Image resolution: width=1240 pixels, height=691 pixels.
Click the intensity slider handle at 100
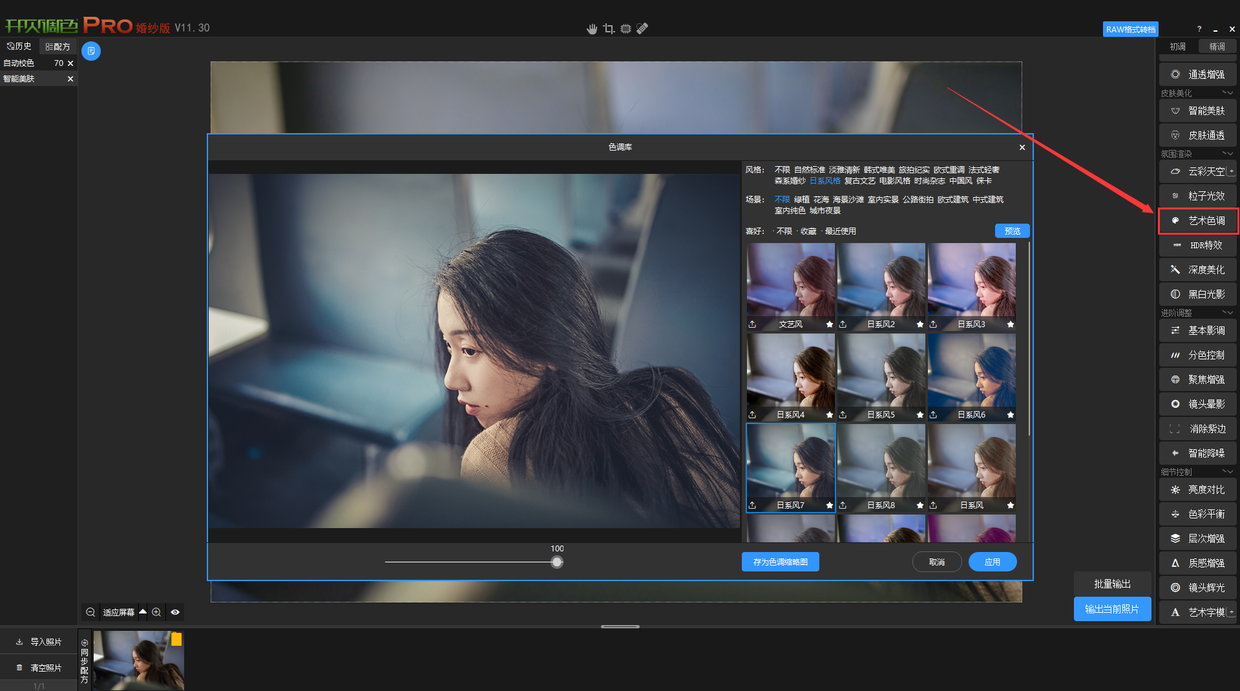[x=557, y=562]
